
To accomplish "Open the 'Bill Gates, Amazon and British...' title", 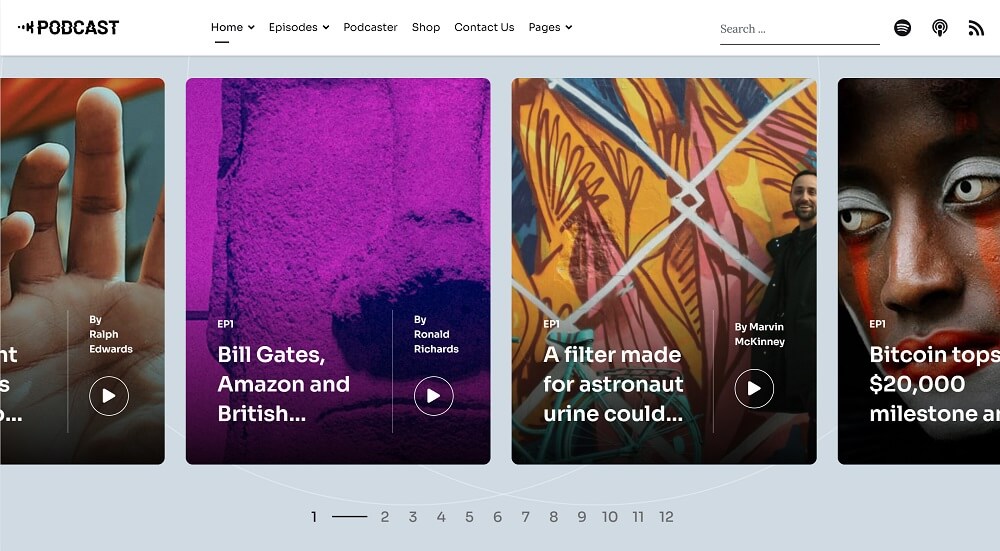I will [x=283, y=384].
